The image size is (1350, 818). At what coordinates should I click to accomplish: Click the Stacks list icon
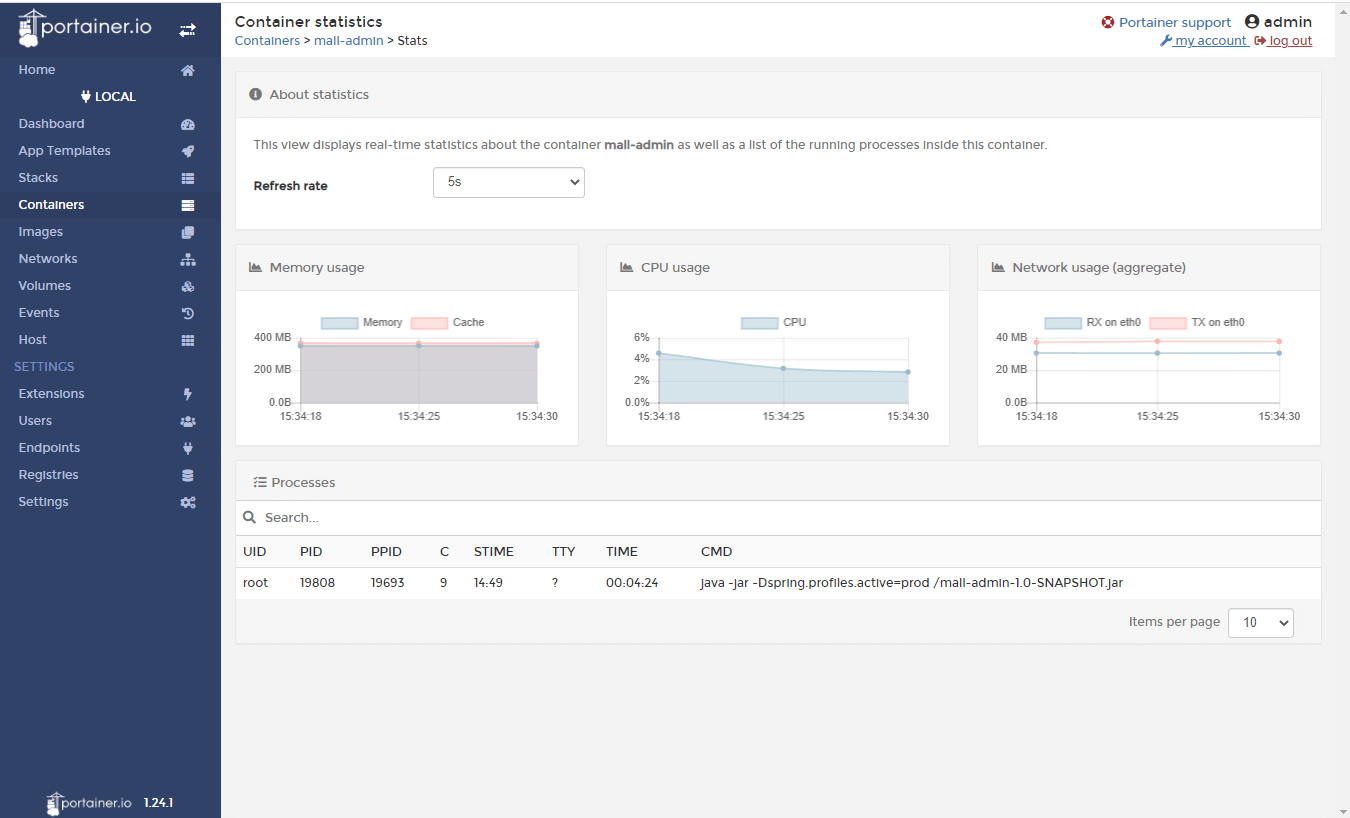187,178
